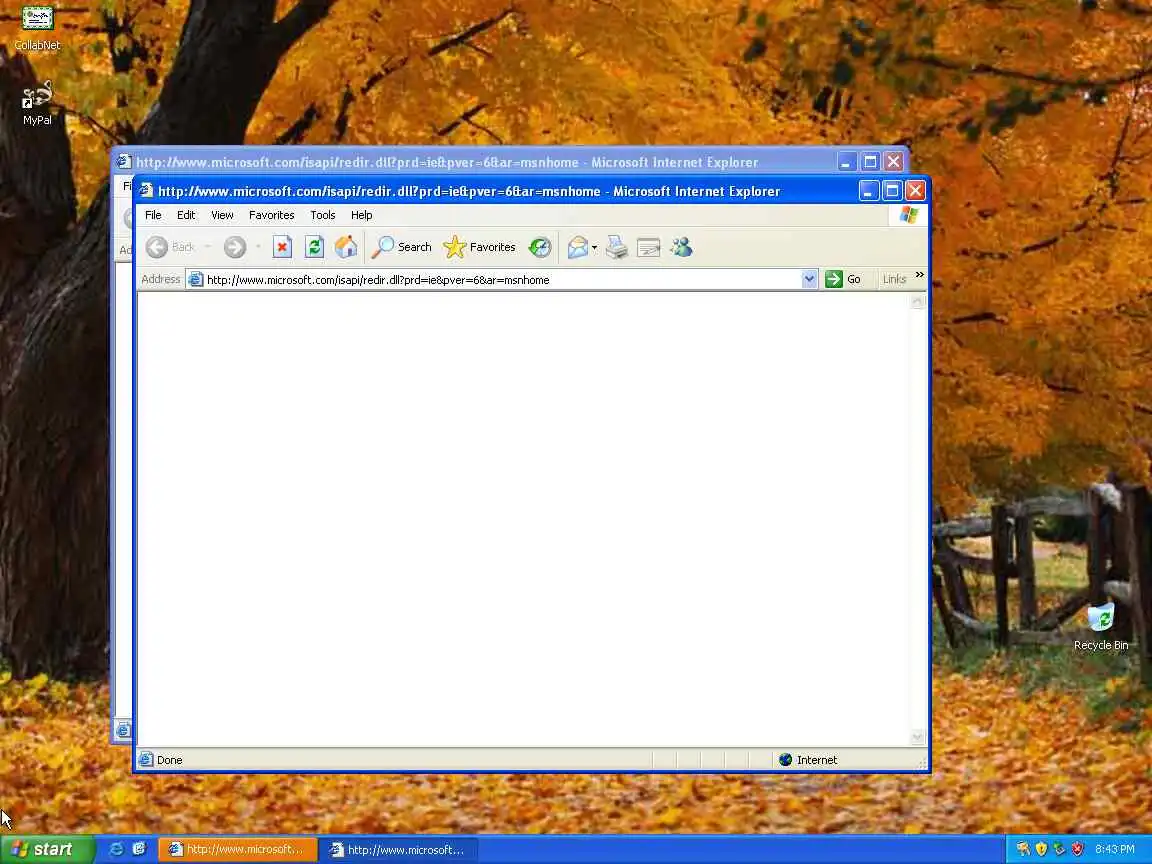Click the IE icon in front title bar

tap(146, 191)
